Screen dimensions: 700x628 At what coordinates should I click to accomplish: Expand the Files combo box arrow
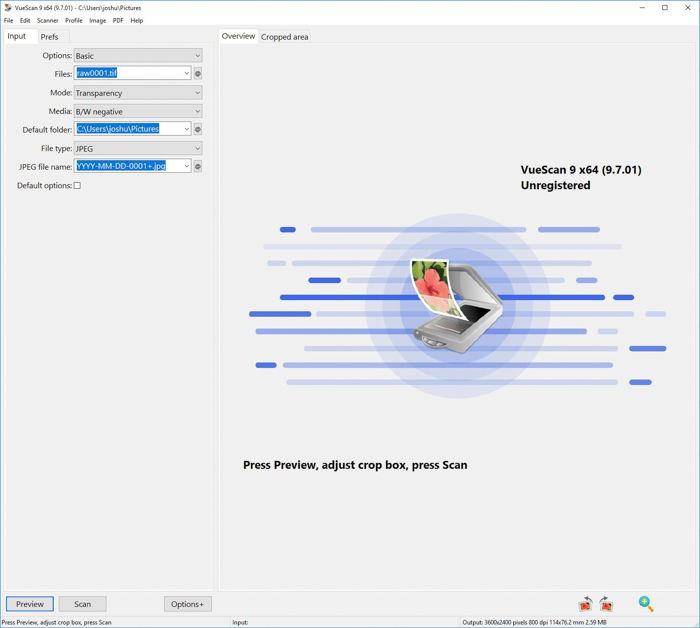click(x=187, y=73)
